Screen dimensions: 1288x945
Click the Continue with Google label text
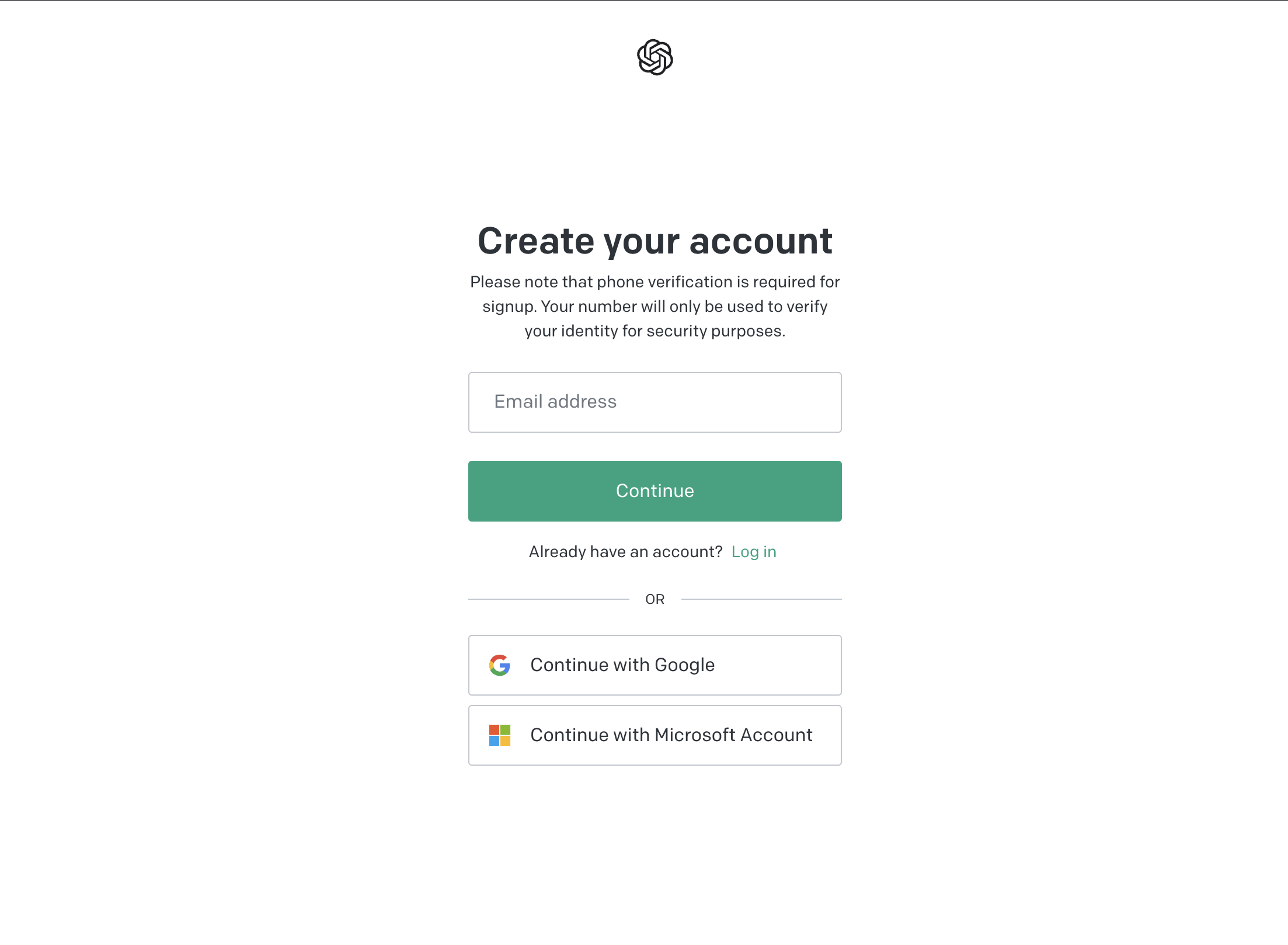click(x=622, y=665)
